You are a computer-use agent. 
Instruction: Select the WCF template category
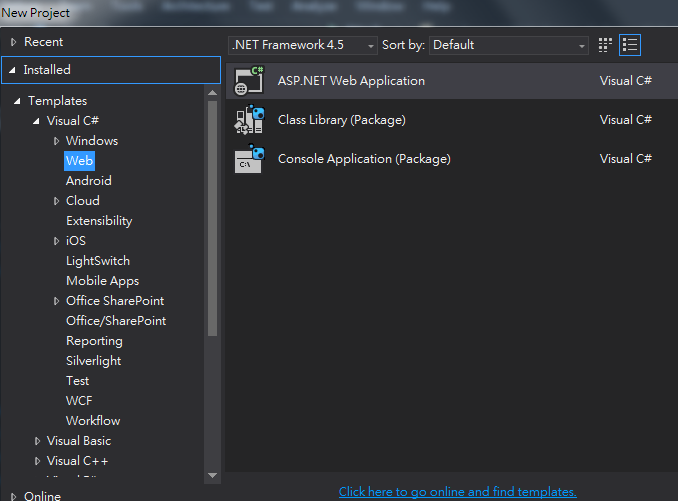point(79,401)
